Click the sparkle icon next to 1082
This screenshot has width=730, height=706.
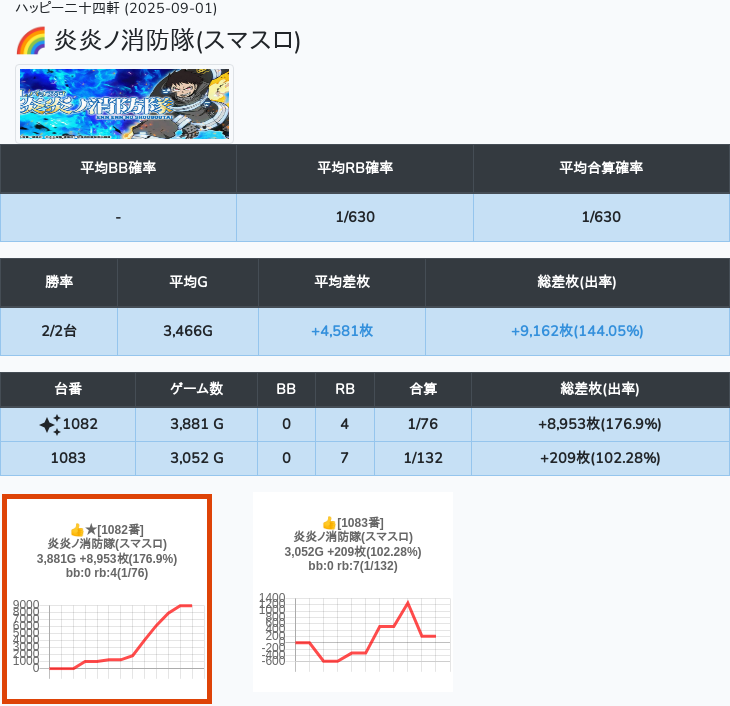pyautogui.click(x=50, y=425)
